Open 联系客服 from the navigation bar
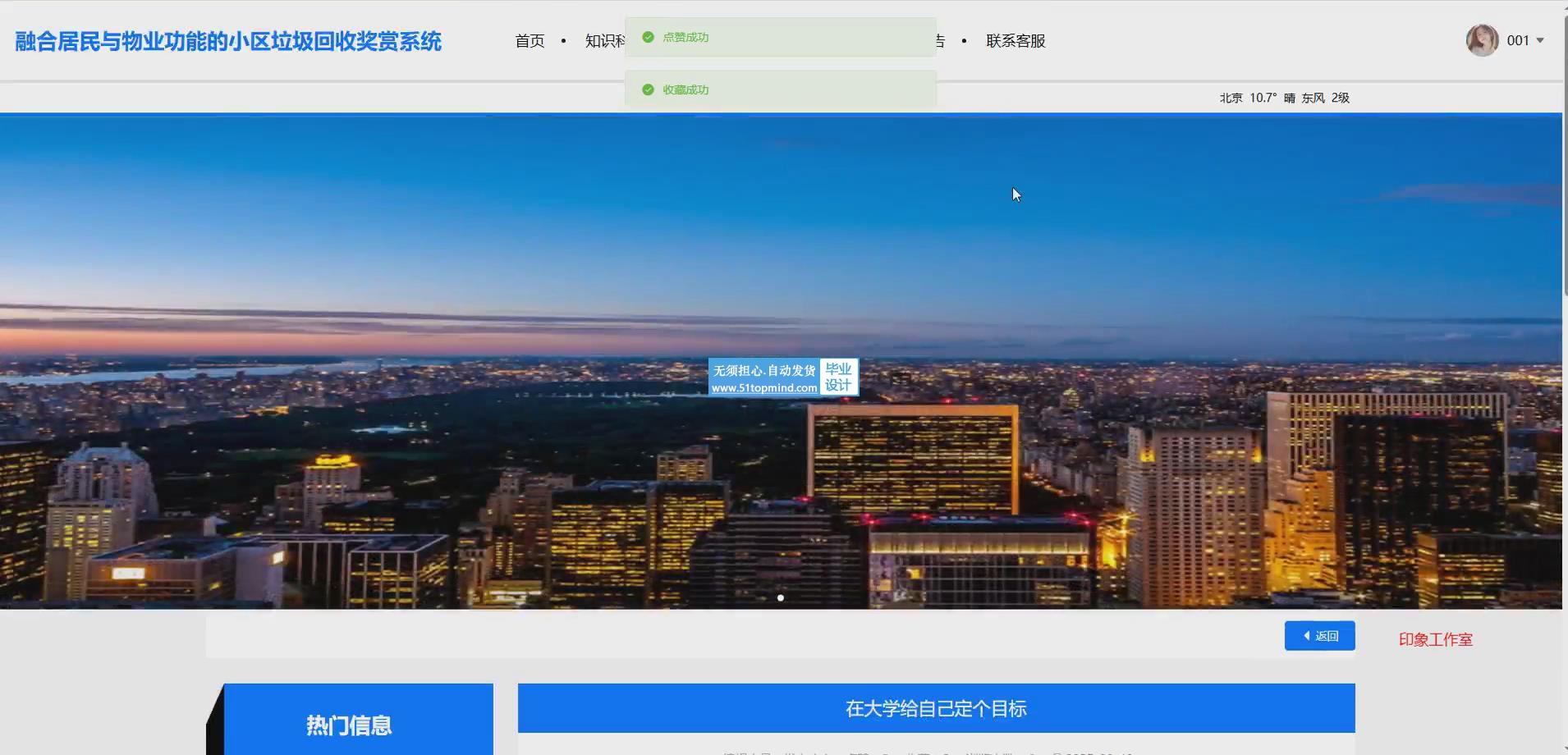The width and height of the screenshot is (1568, 755). pos(1016,41)
